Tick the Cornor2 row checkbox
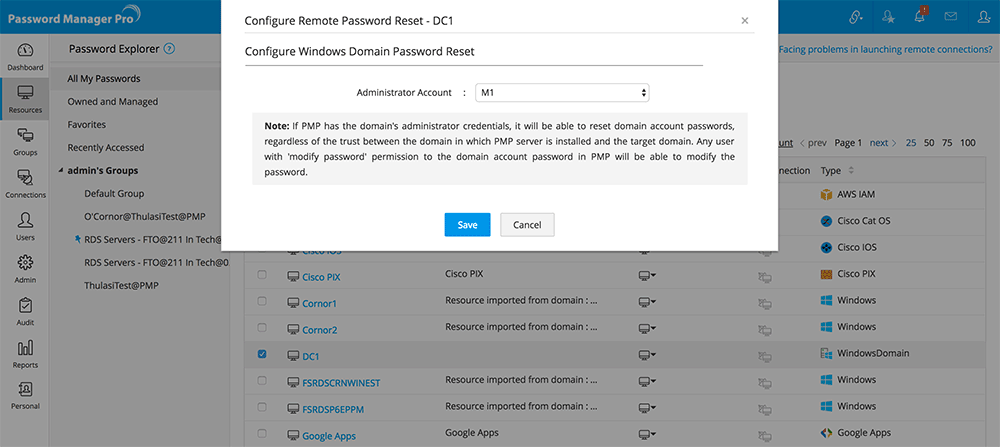Image resolution: width=1000 pixels, height=447 pixels. tap(262, 327)
